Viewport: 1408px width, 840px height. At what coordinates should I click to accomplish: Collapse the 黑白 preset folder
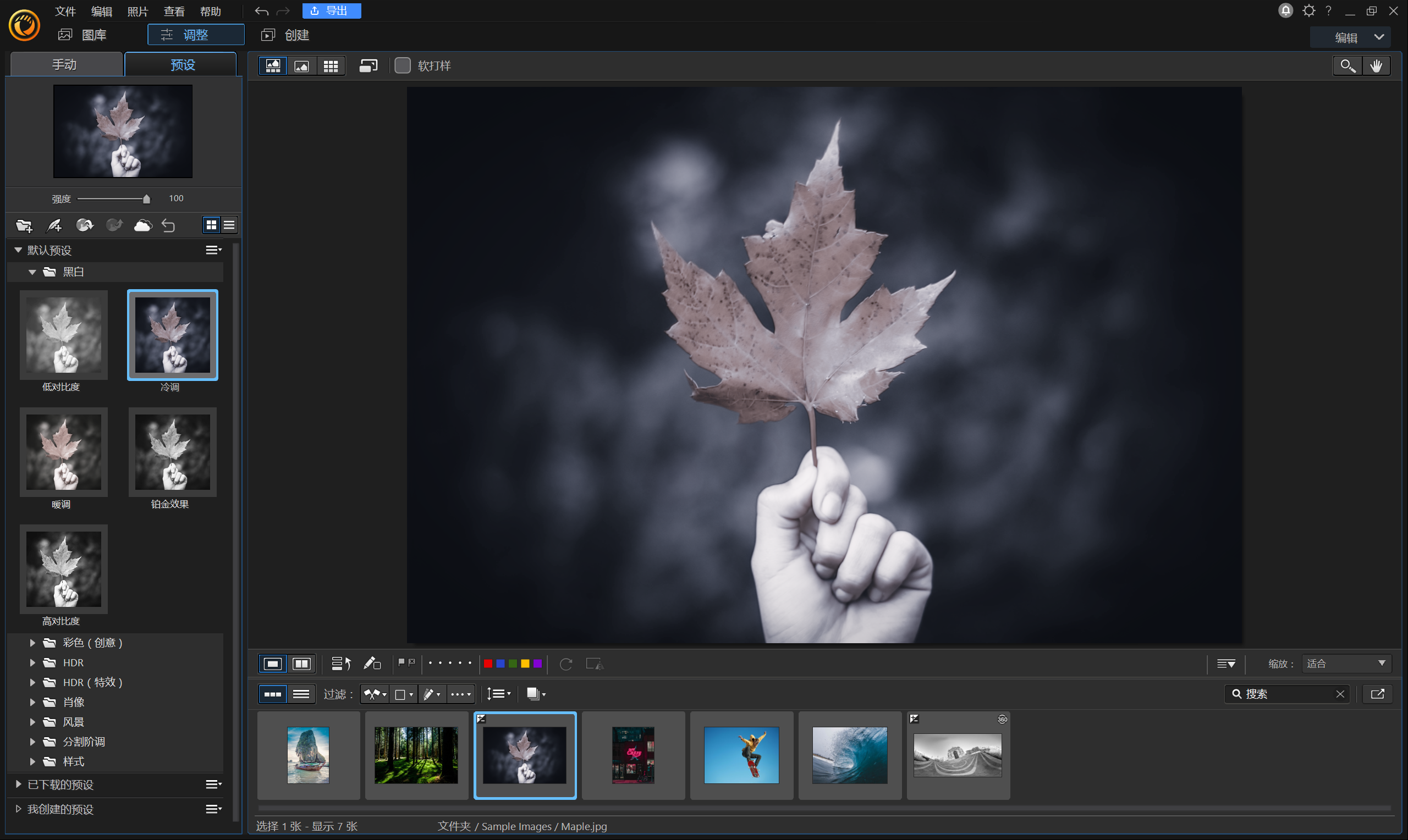[32, 272]
